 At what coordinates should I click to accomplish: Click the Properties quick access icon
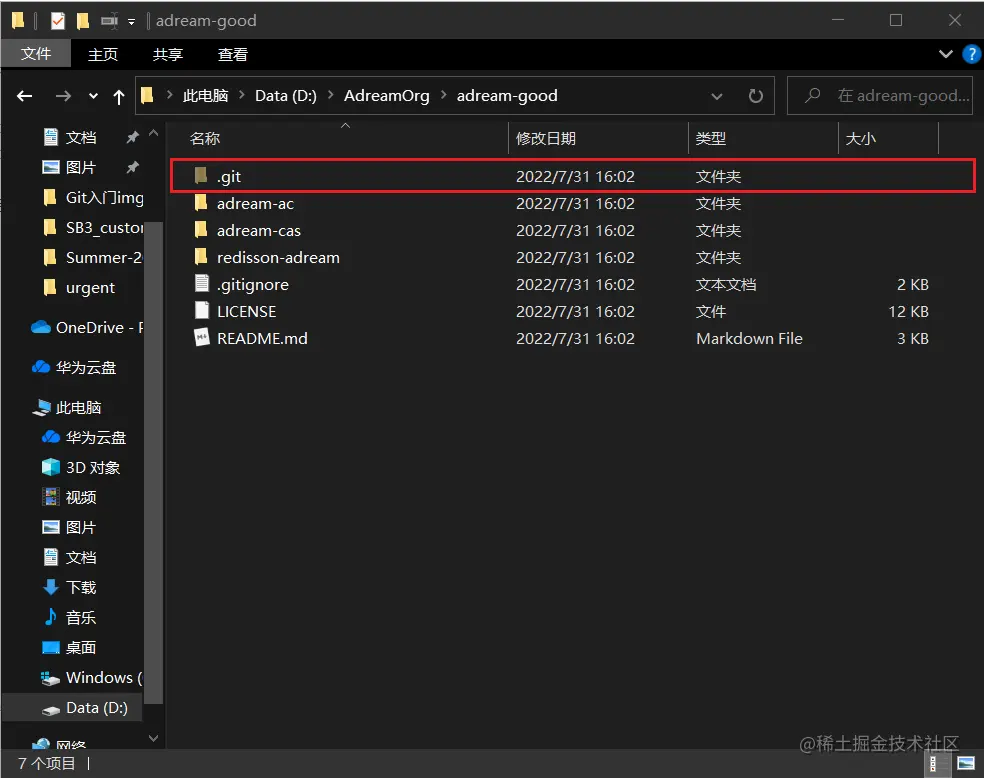(57, 21)
